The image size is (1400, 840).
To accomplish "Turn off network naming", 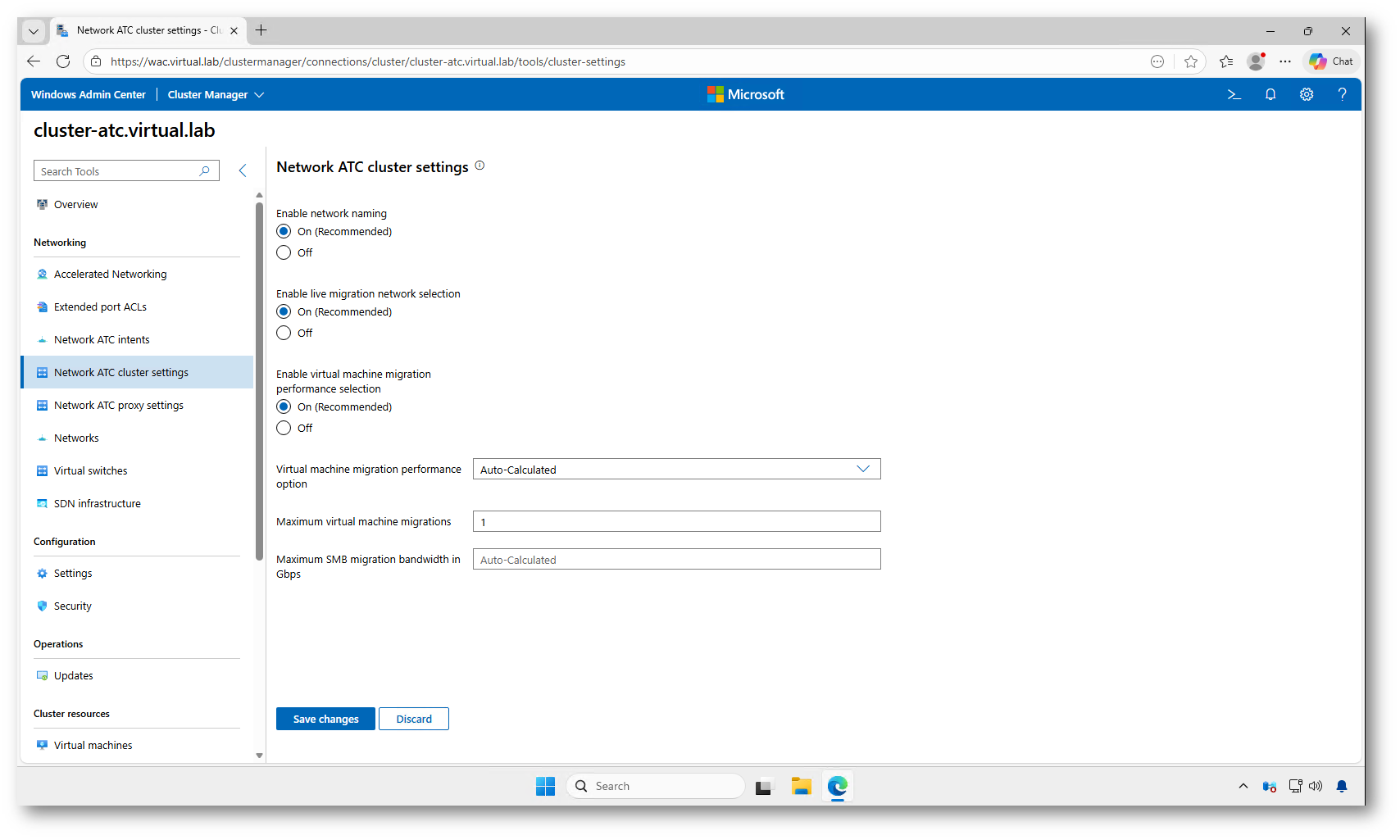I will [x=284, y=253].
